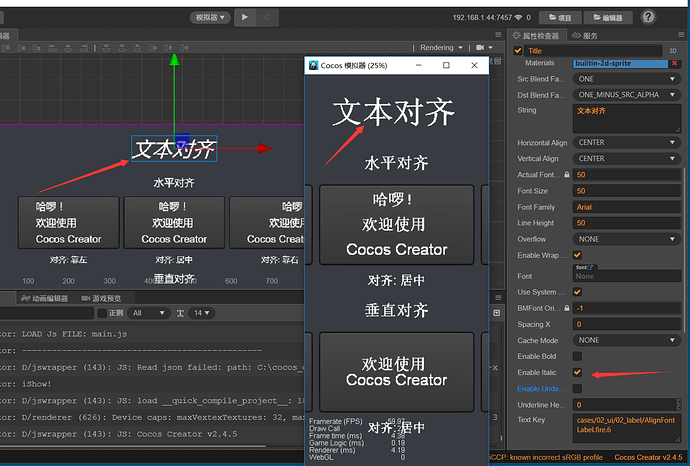Open Horizontal Align CENTER dropdown
The image size is (690, 466).
tap(627, 143)
